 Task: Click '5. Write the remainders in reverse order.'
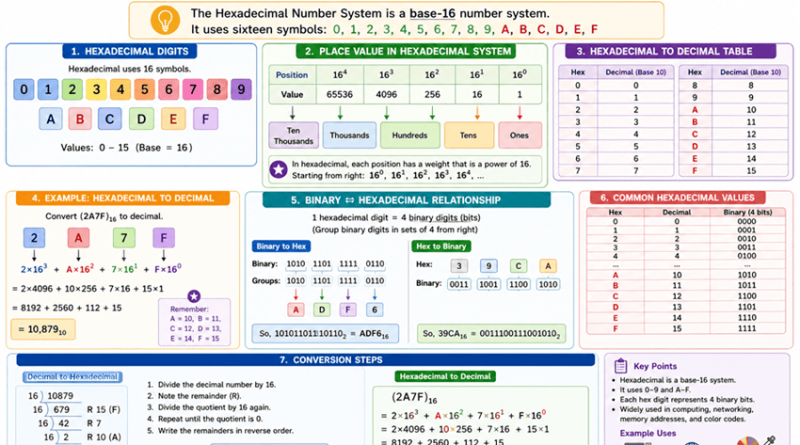(x=220, y=430)
